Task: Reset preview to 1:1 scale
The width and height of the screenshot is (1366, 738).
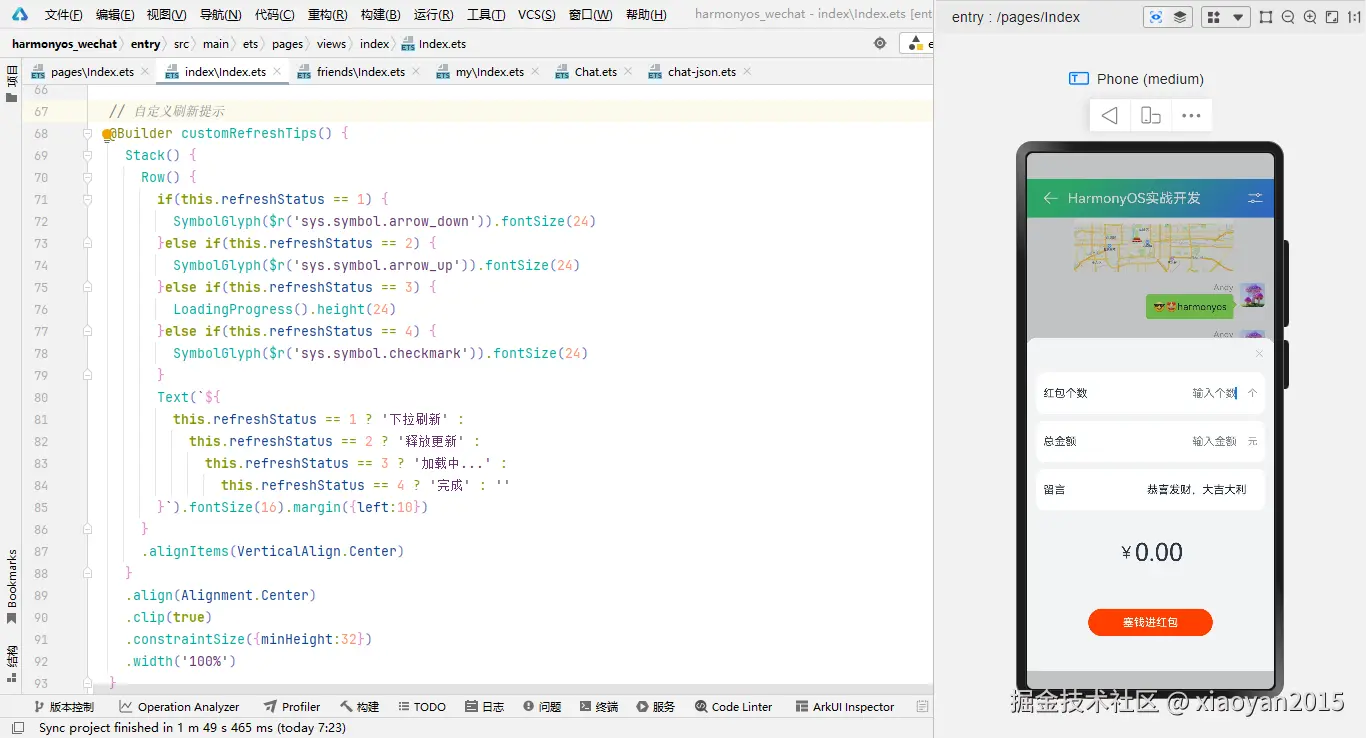Action: click(1354, 17)
